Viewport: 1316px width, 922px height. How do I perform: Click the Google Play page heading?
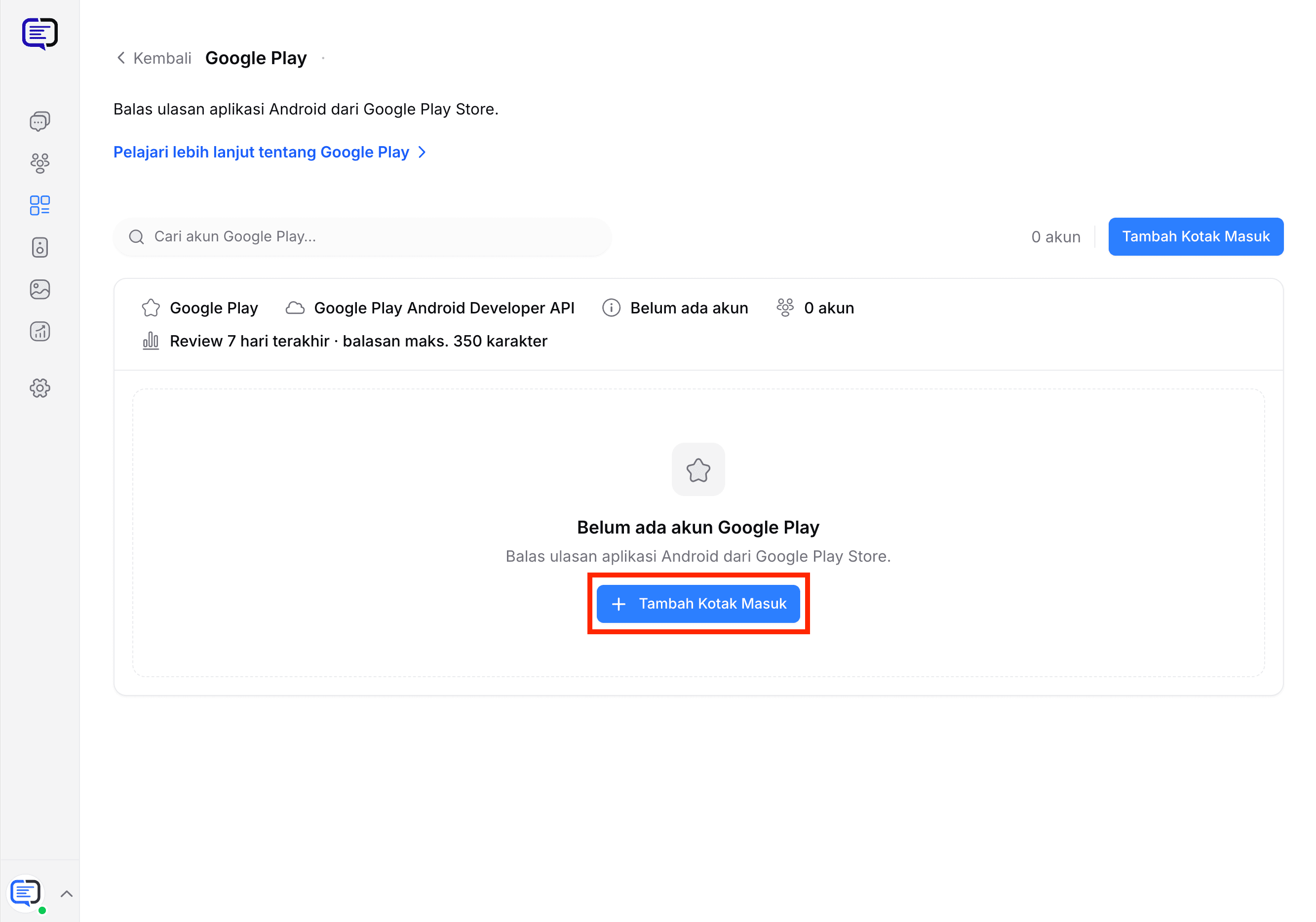pyautogui.click(x=256, y=58)
